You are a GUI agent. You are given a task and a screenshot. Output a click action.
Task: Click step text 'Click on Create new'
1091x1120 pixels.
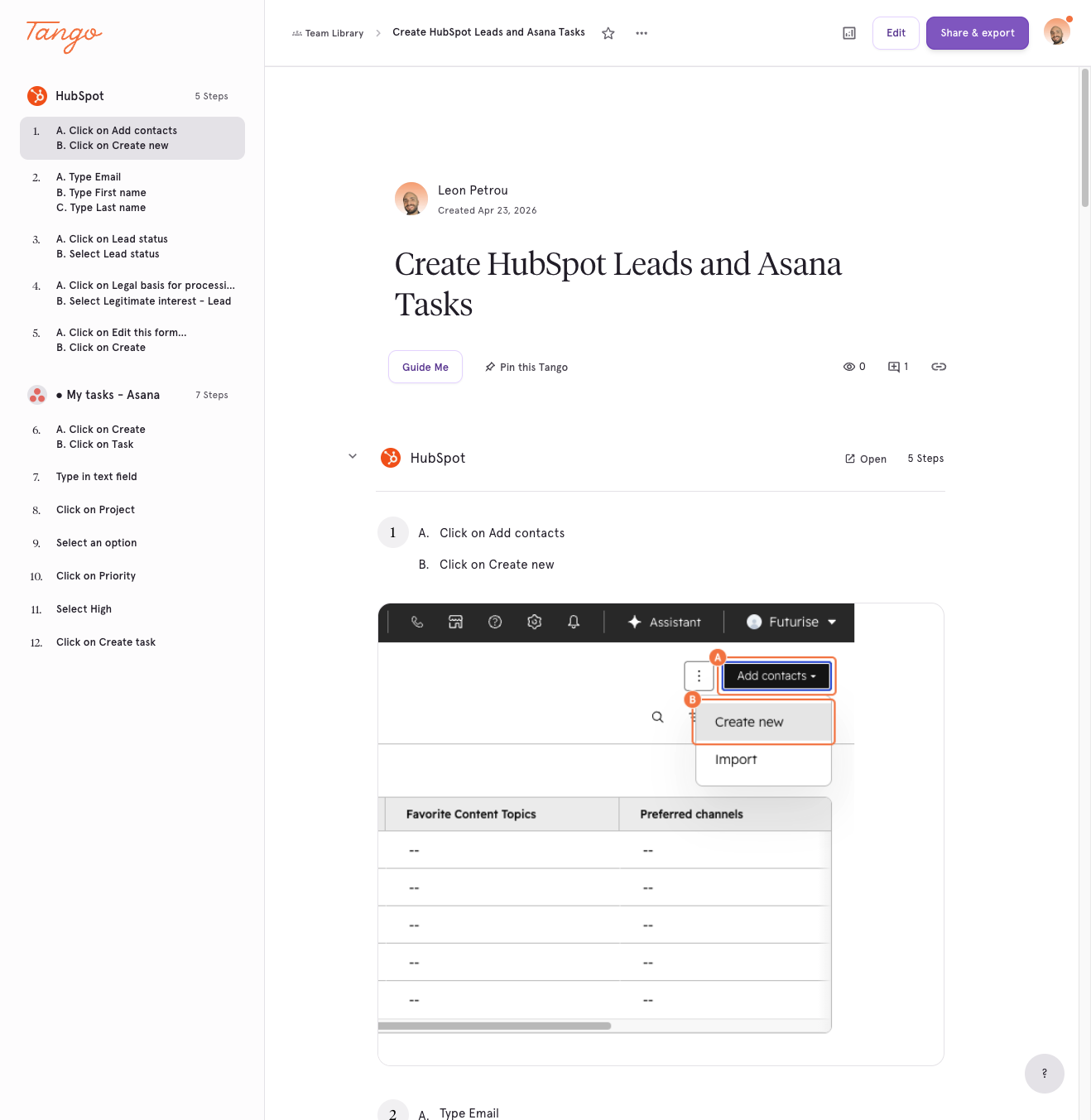(x=497, y=565)
